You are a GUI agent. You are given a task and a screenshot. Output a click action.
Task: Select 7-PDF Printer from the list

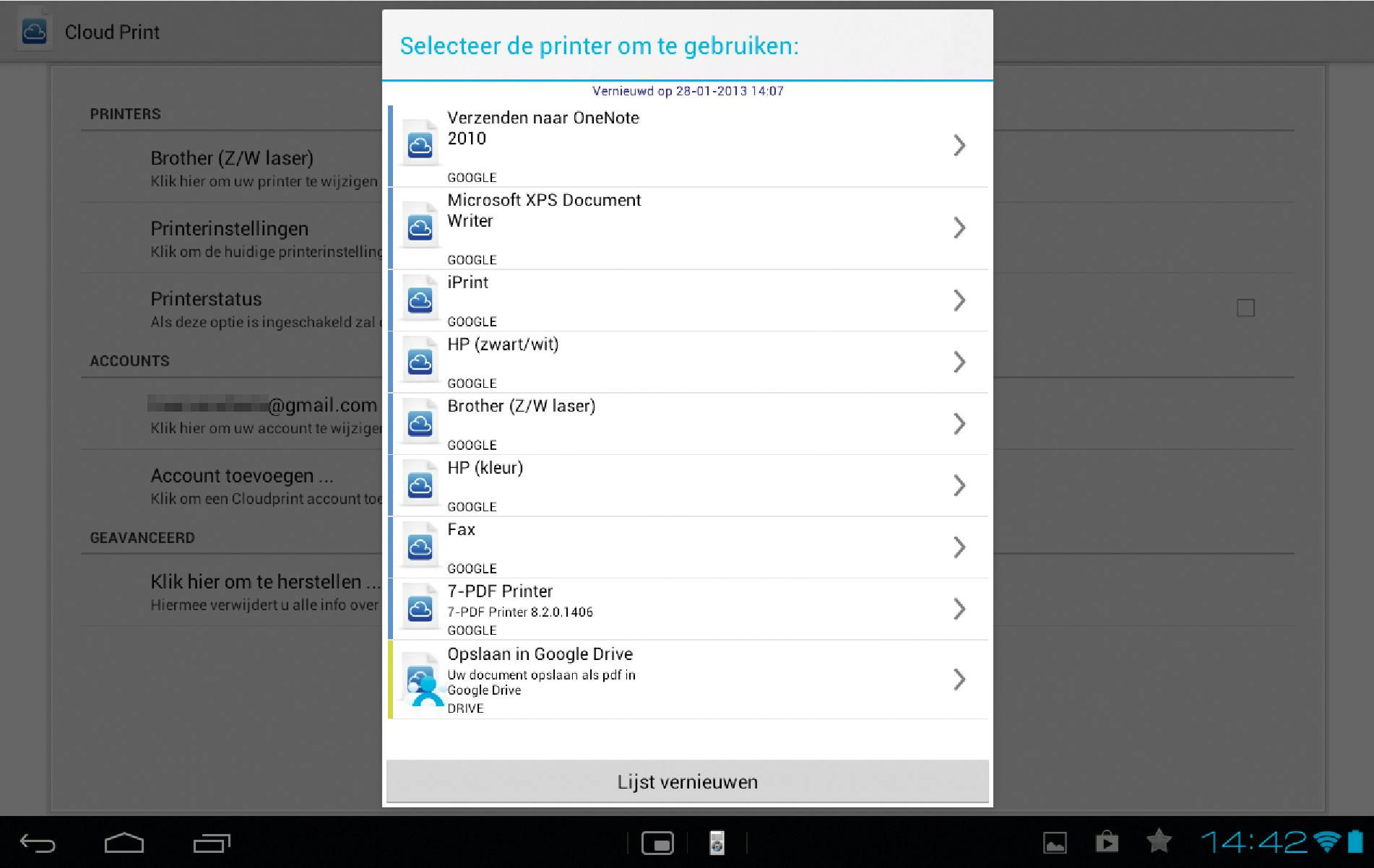coord(688,609)
